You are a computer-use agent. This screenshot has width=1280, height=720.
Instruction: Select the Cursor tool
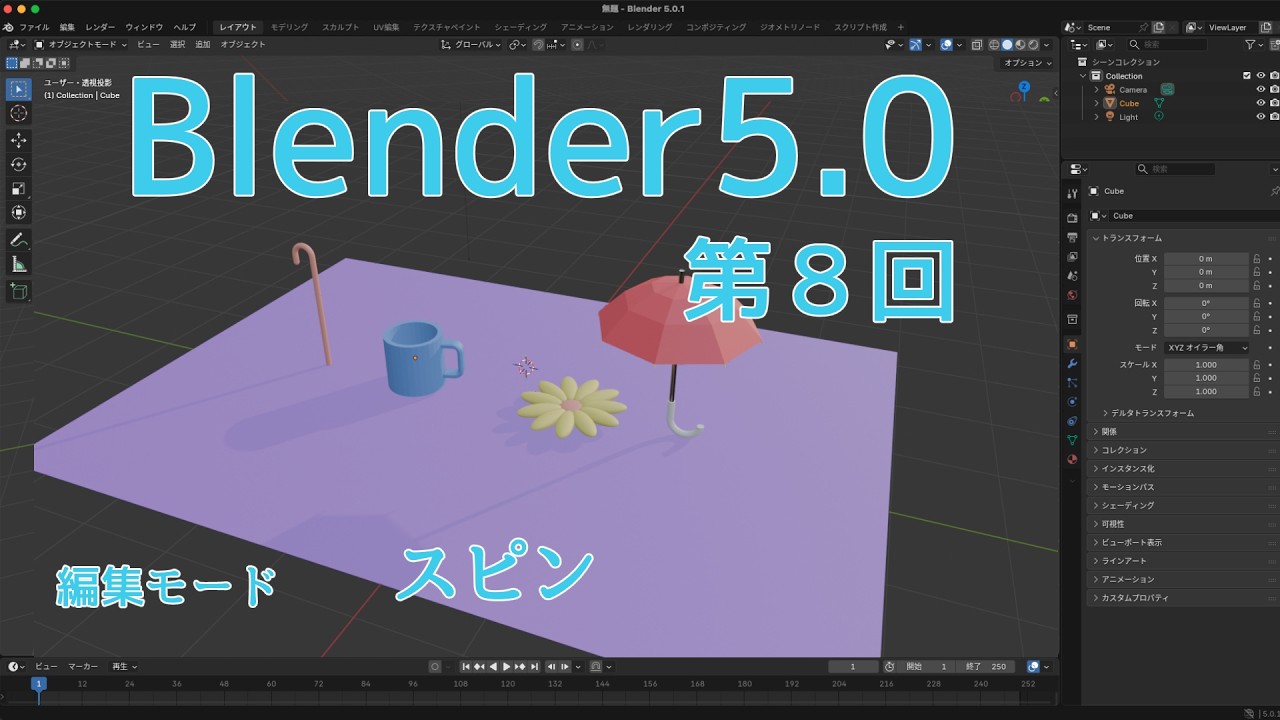(x=19, y=113)
